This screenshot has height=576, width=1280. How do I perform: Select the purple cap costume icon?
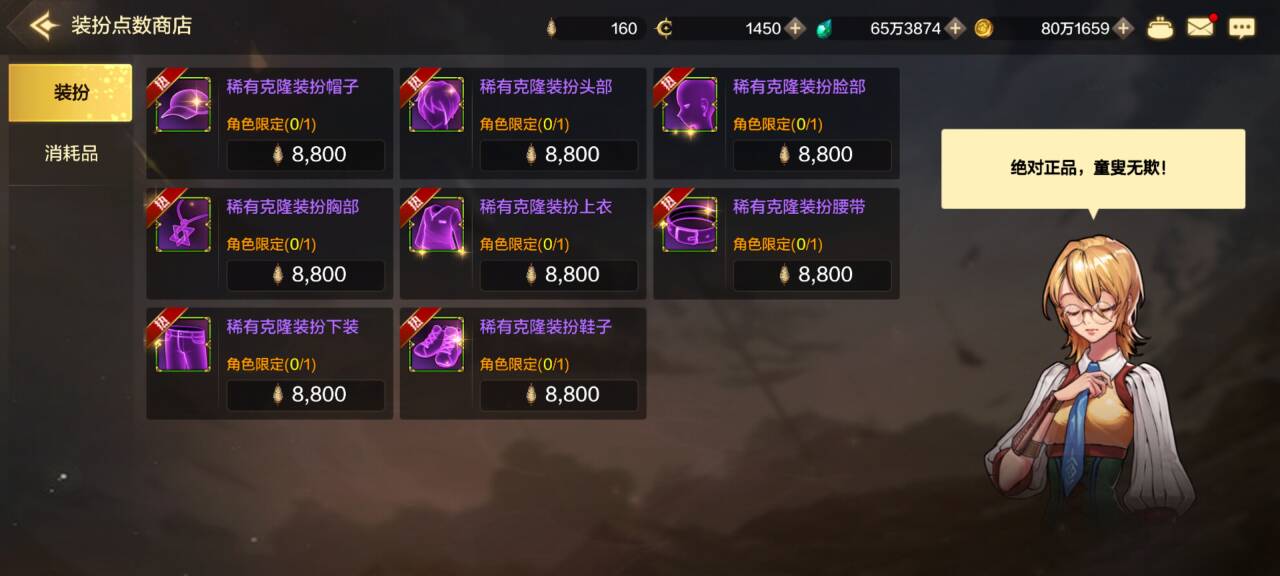click(183, 105)
